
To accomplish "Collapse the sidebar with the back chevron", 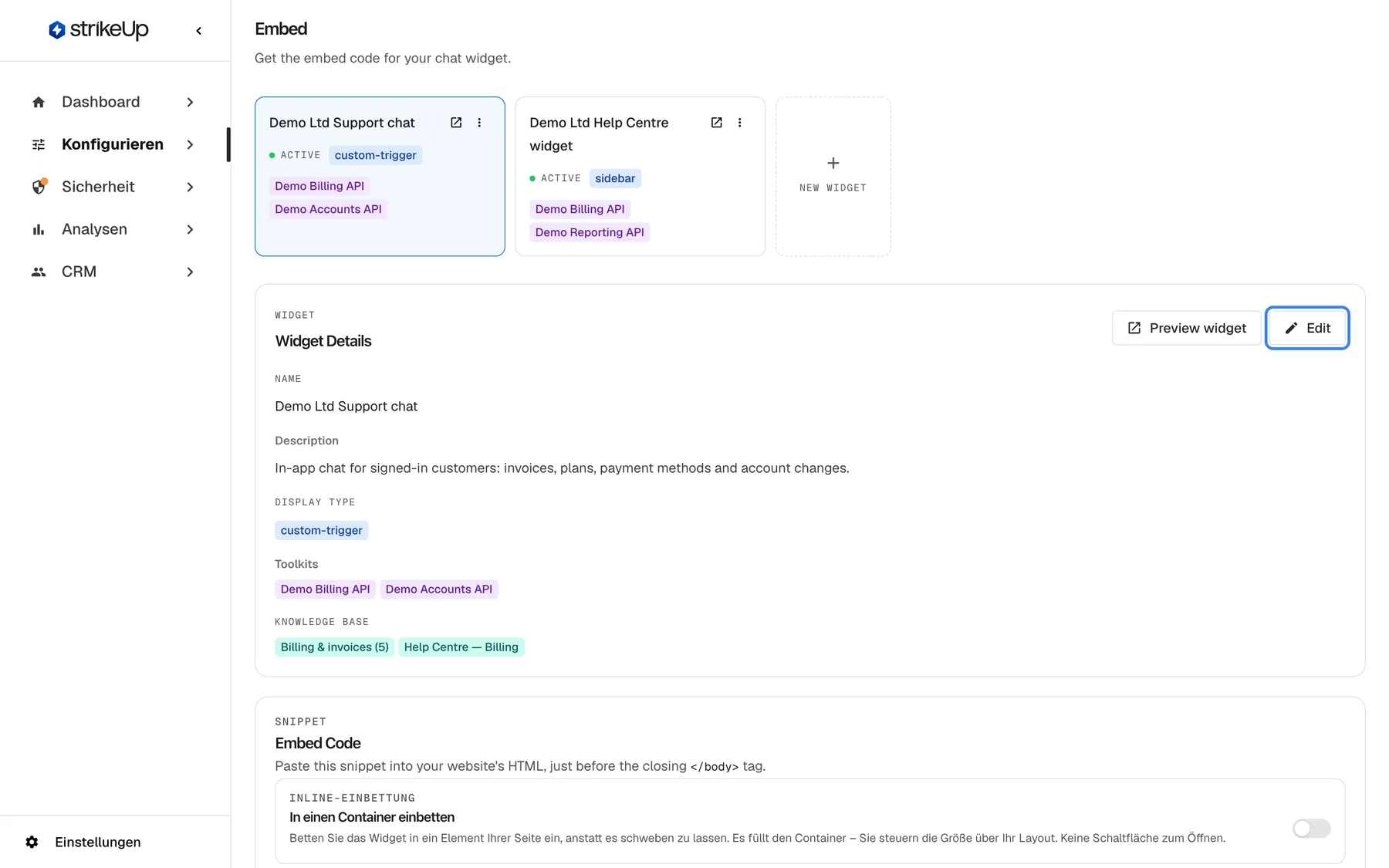I will point(199,31).
